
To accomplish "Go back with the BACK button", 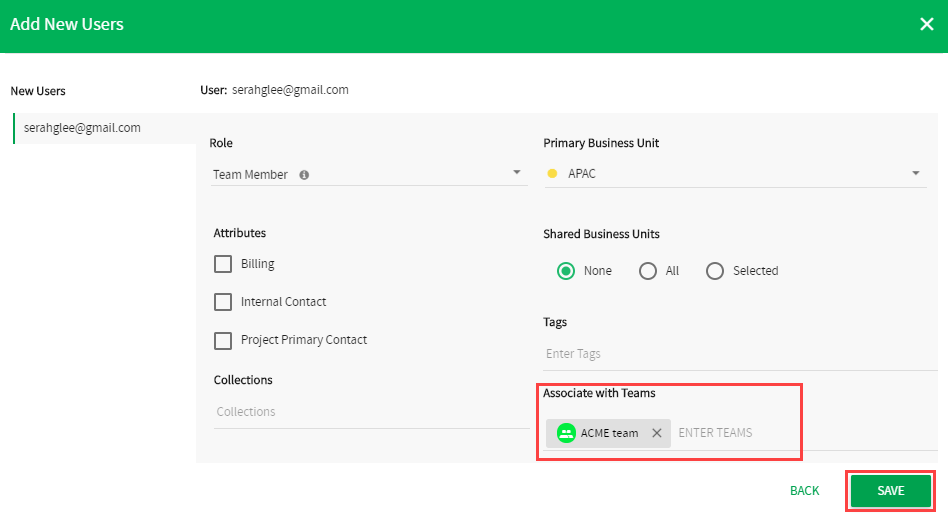I will pyautogui.click(x=804, y=490).
